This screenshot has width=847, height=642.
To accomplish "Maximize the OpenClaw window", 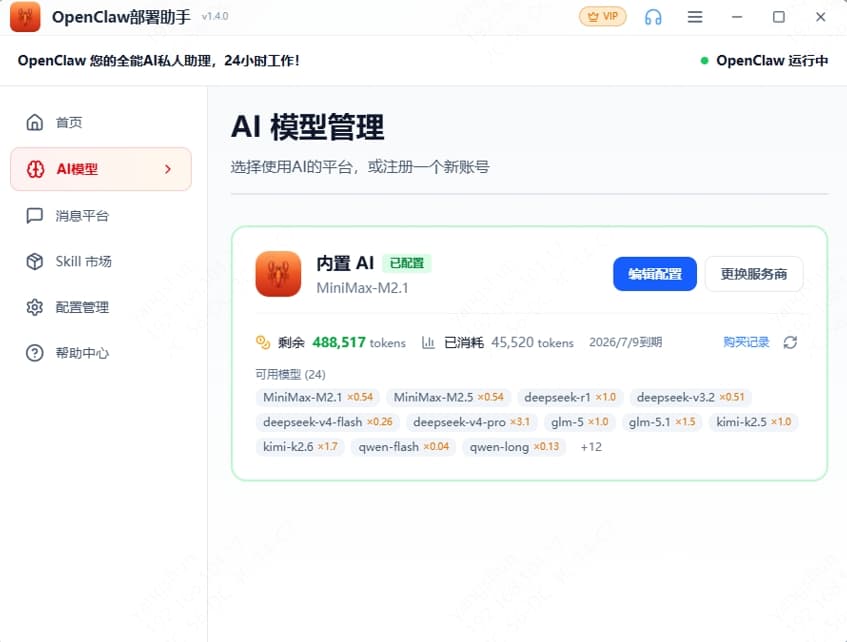I will (778, 17).
